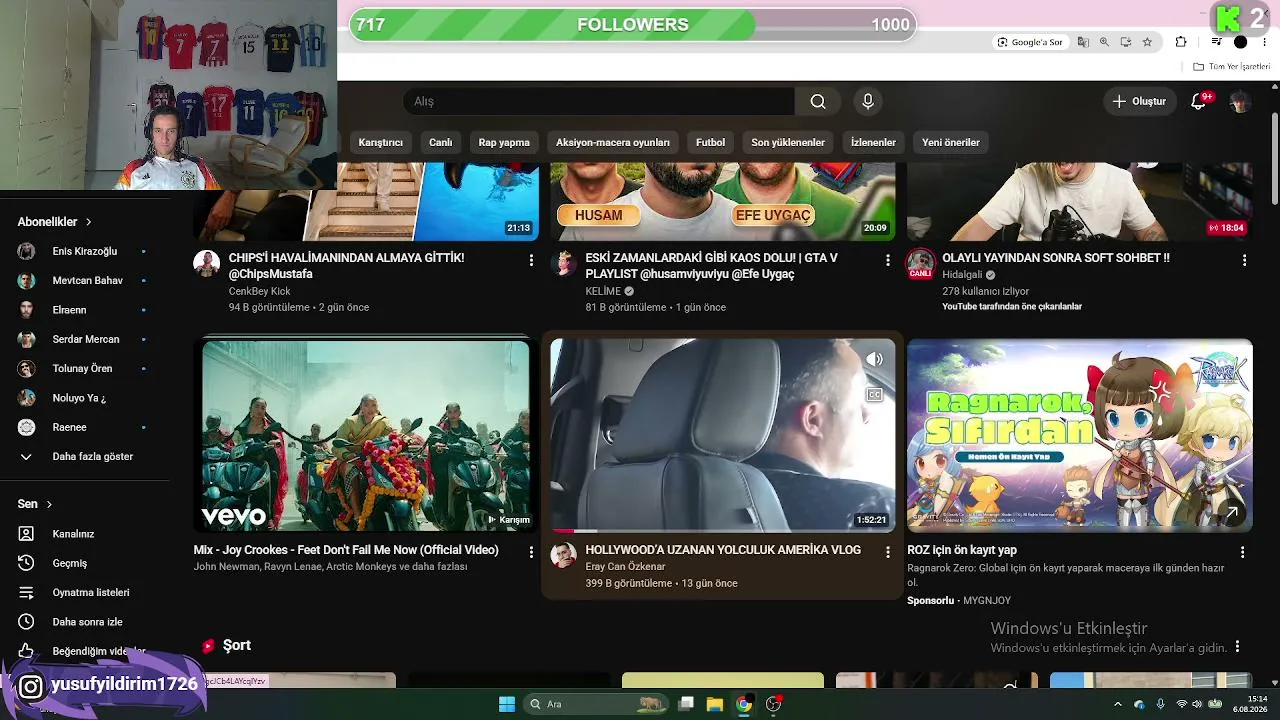Open options menu for HOLLYWOOD'A UZANAN video

click(x=887, y=552)
